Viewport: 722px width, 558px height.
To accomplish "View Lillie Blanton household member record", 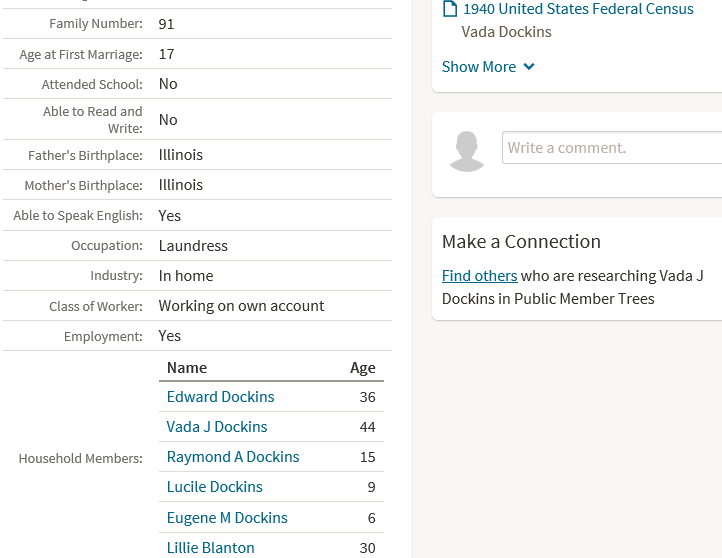I will click(x=210, y=547).
